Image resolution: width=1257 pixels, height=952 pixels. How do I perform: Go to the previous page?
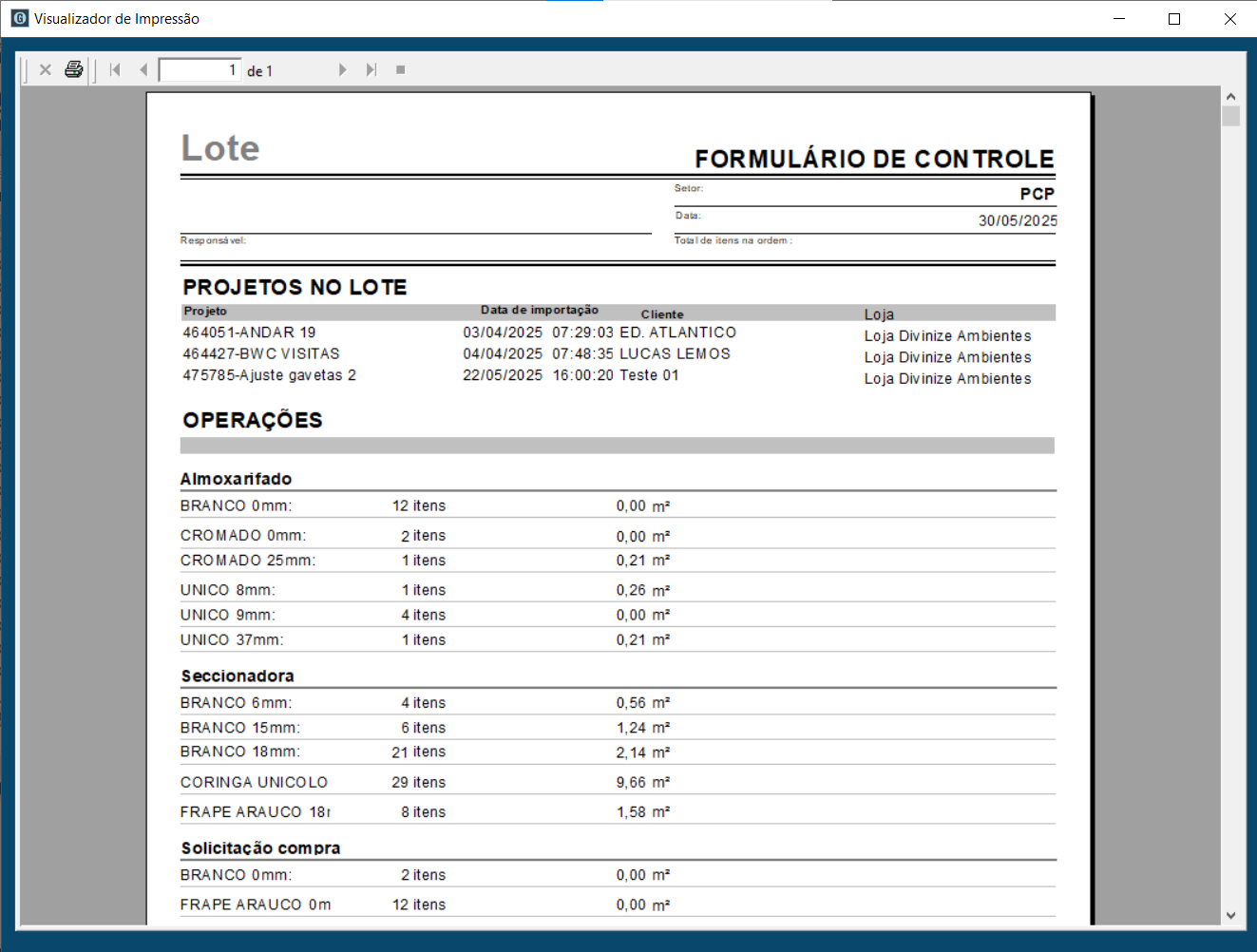pos(143,69)
